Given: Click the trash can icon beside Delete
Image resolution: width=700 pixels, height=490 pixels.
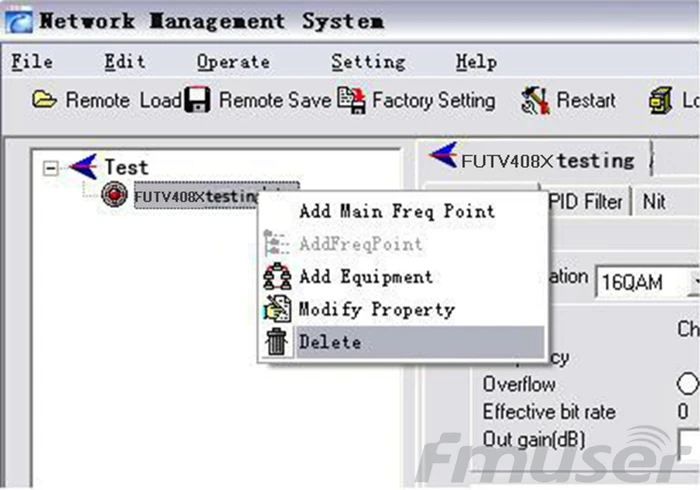Looking at the screenshot, I should pyautogui.click(x=276, y=341).
